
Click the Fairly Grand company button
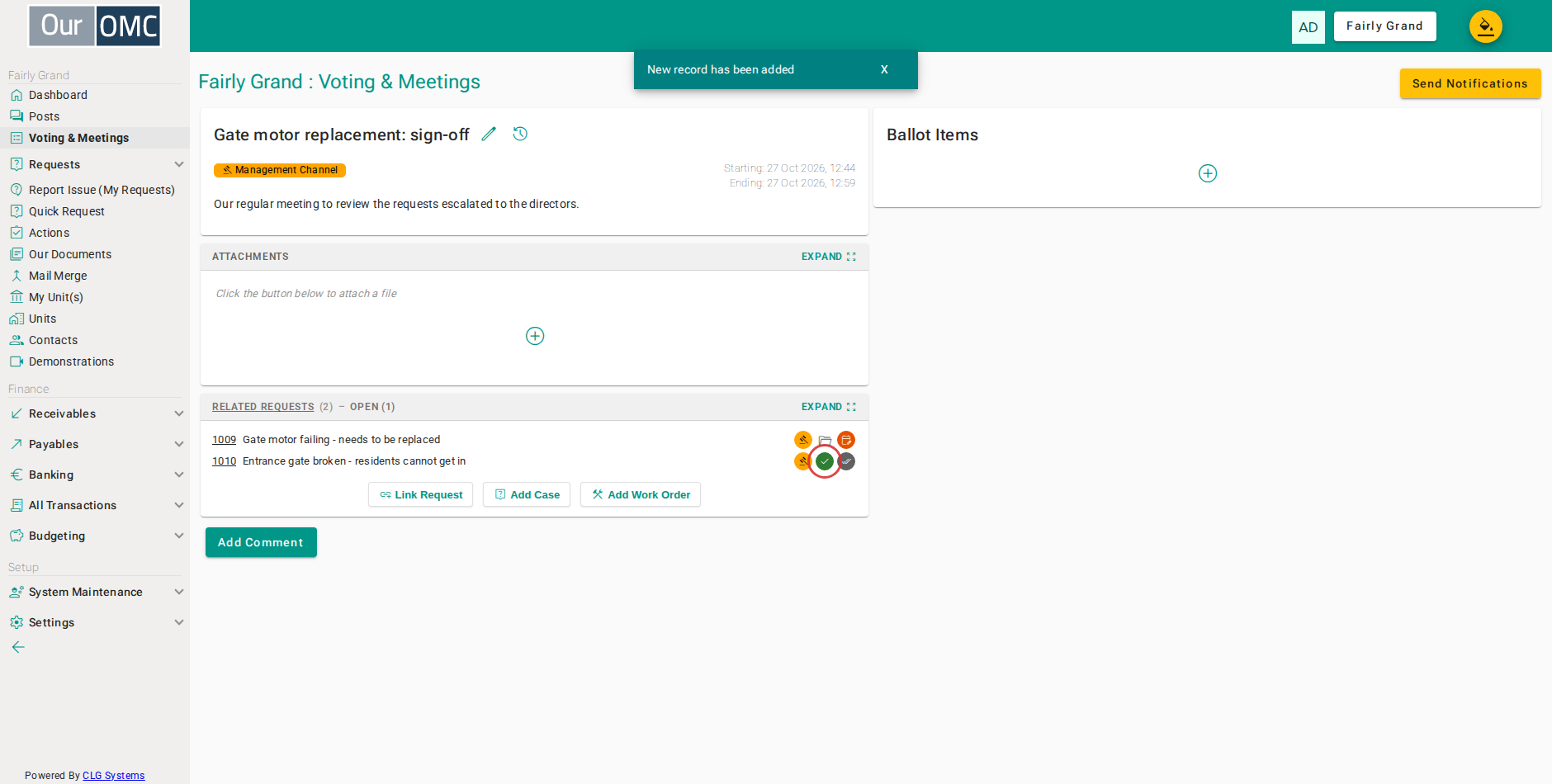pos(1385,26)
